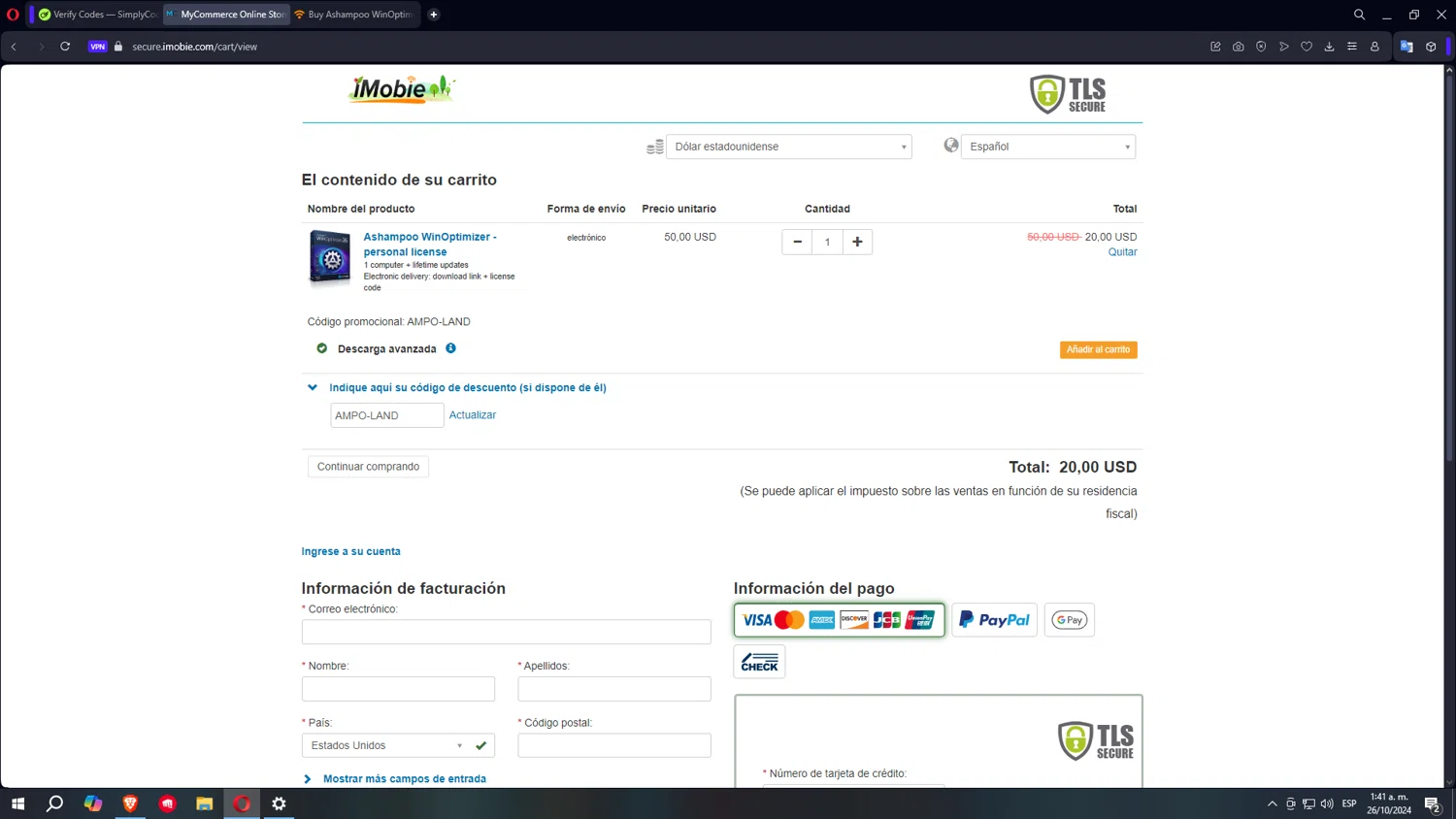
Task: Open the profile account icon
Action: tap(1374, 47)
